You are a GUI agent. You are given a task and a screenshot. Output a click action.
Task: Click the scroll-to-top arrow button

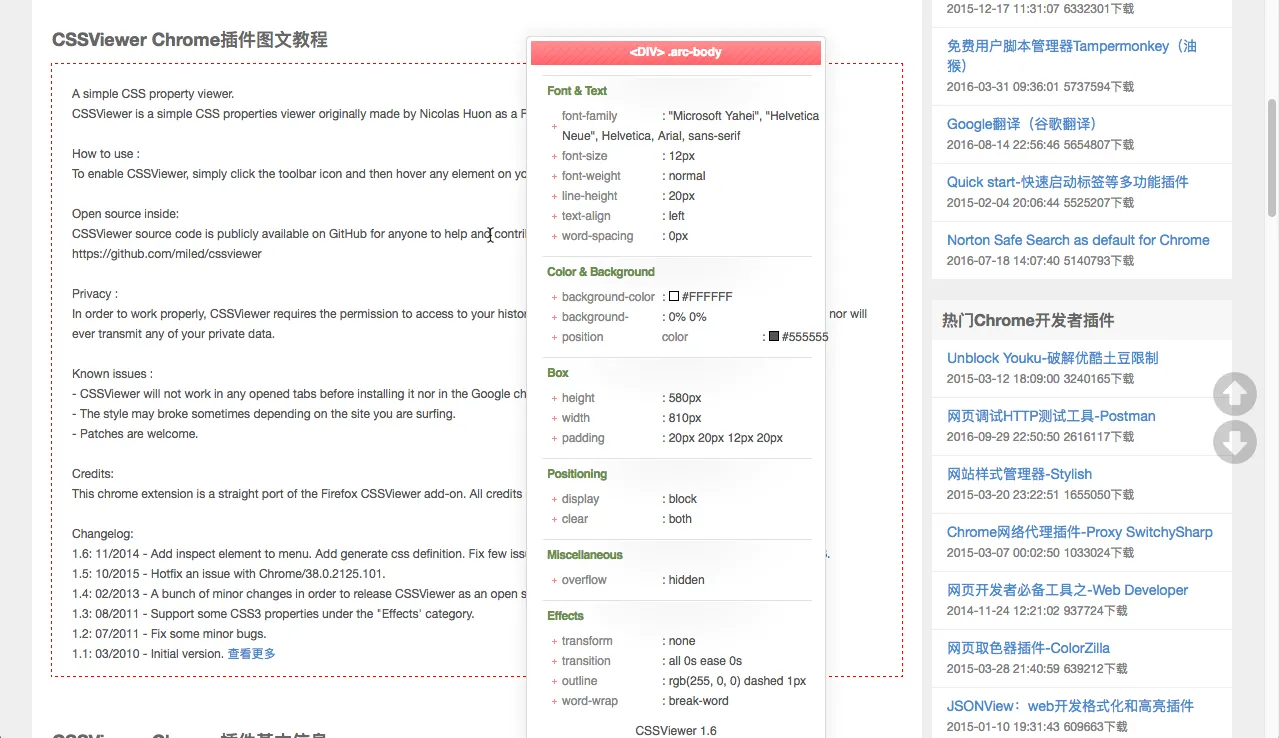(x=1234, y=394)
